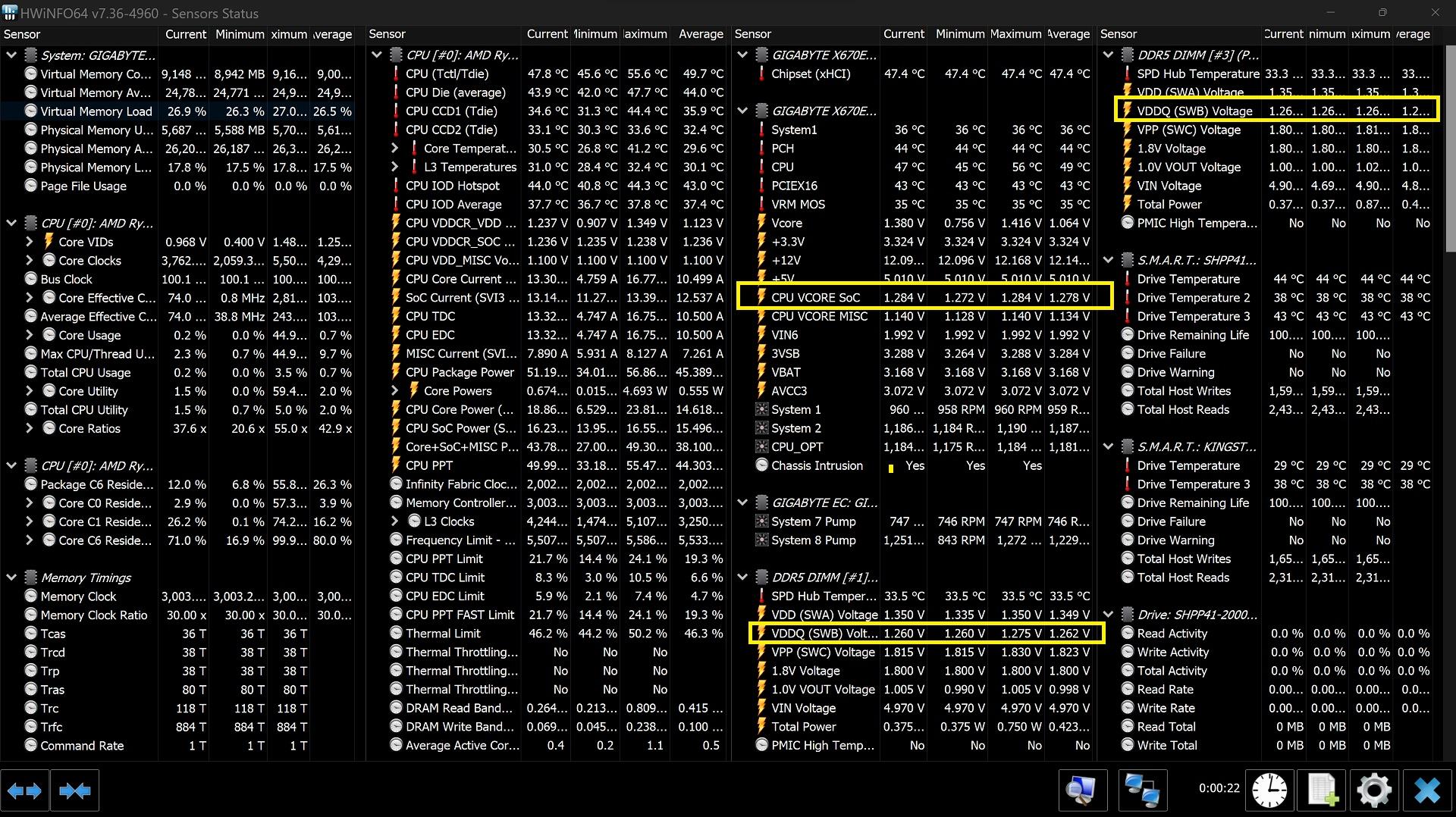Expand the Core Powers row
Screen dimensions: 1456x817
(x=395, y=391)
